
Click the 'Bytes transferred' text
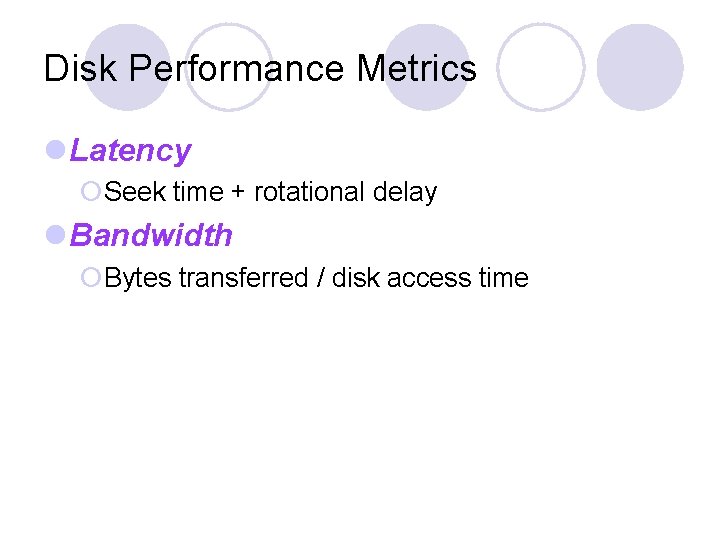205,278
